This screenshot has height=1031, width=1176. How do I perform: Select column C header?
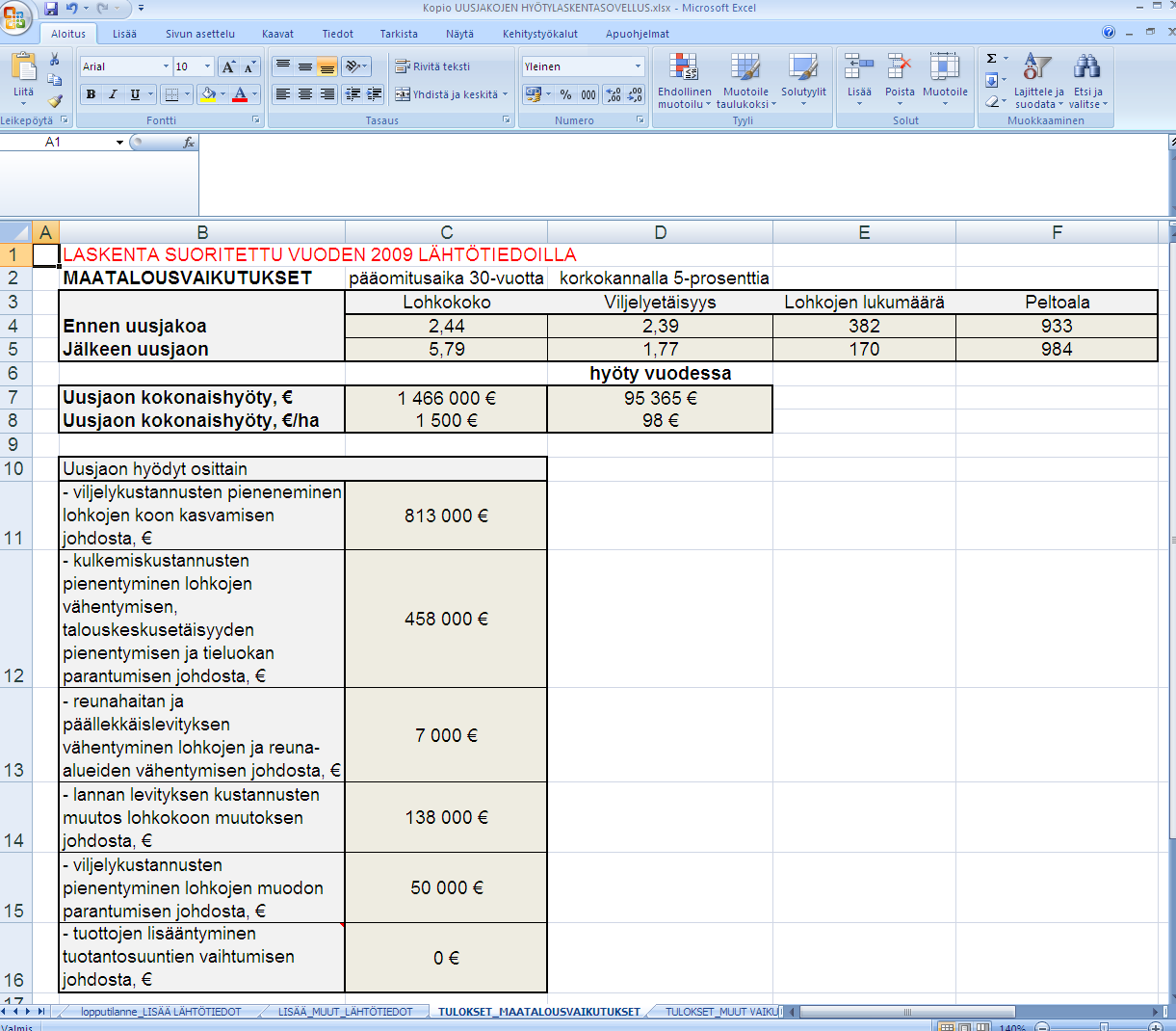point(446,232)
